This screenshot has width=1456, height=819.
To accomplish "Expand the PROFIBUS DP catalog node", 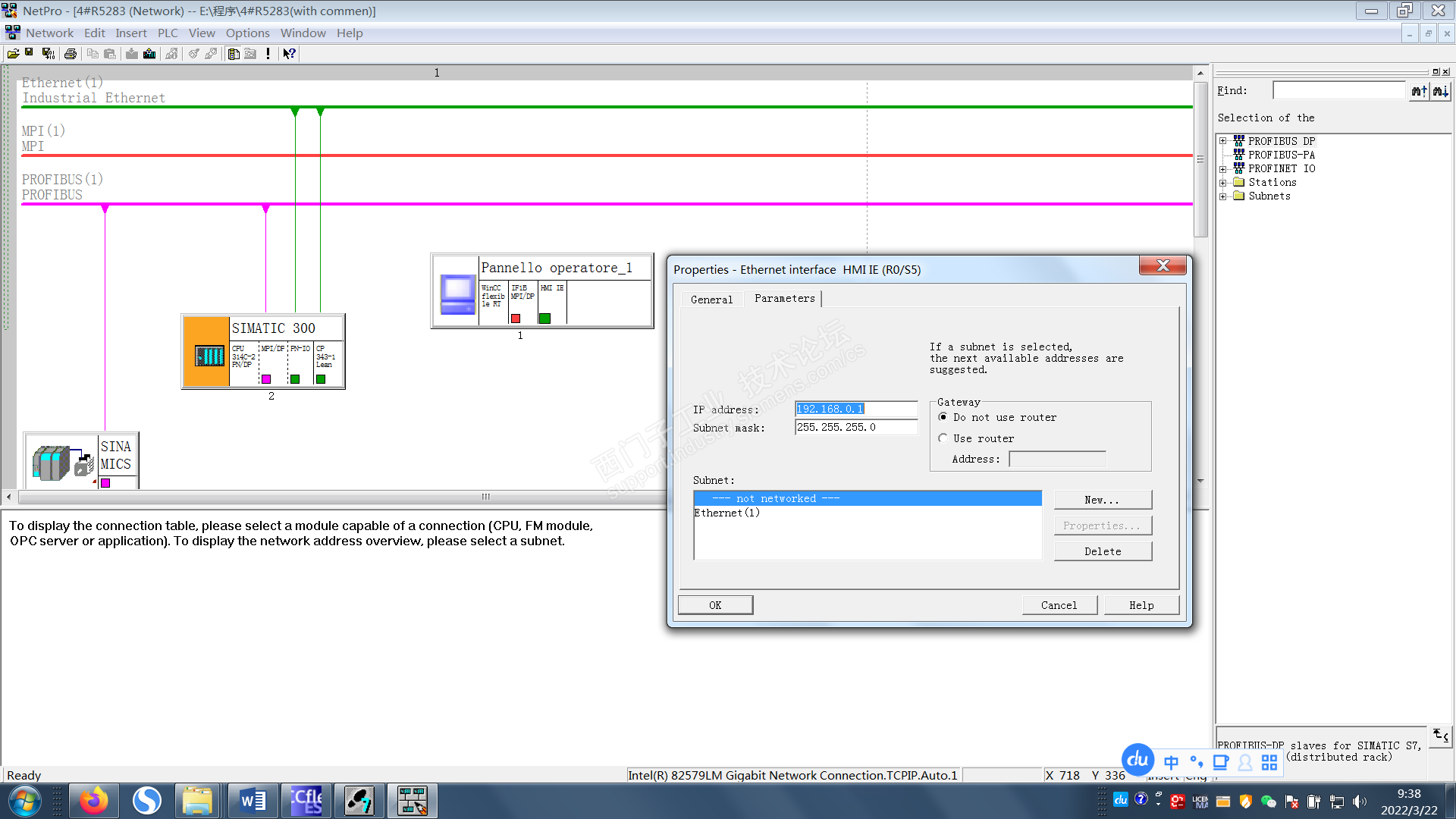I will 1222,141.
